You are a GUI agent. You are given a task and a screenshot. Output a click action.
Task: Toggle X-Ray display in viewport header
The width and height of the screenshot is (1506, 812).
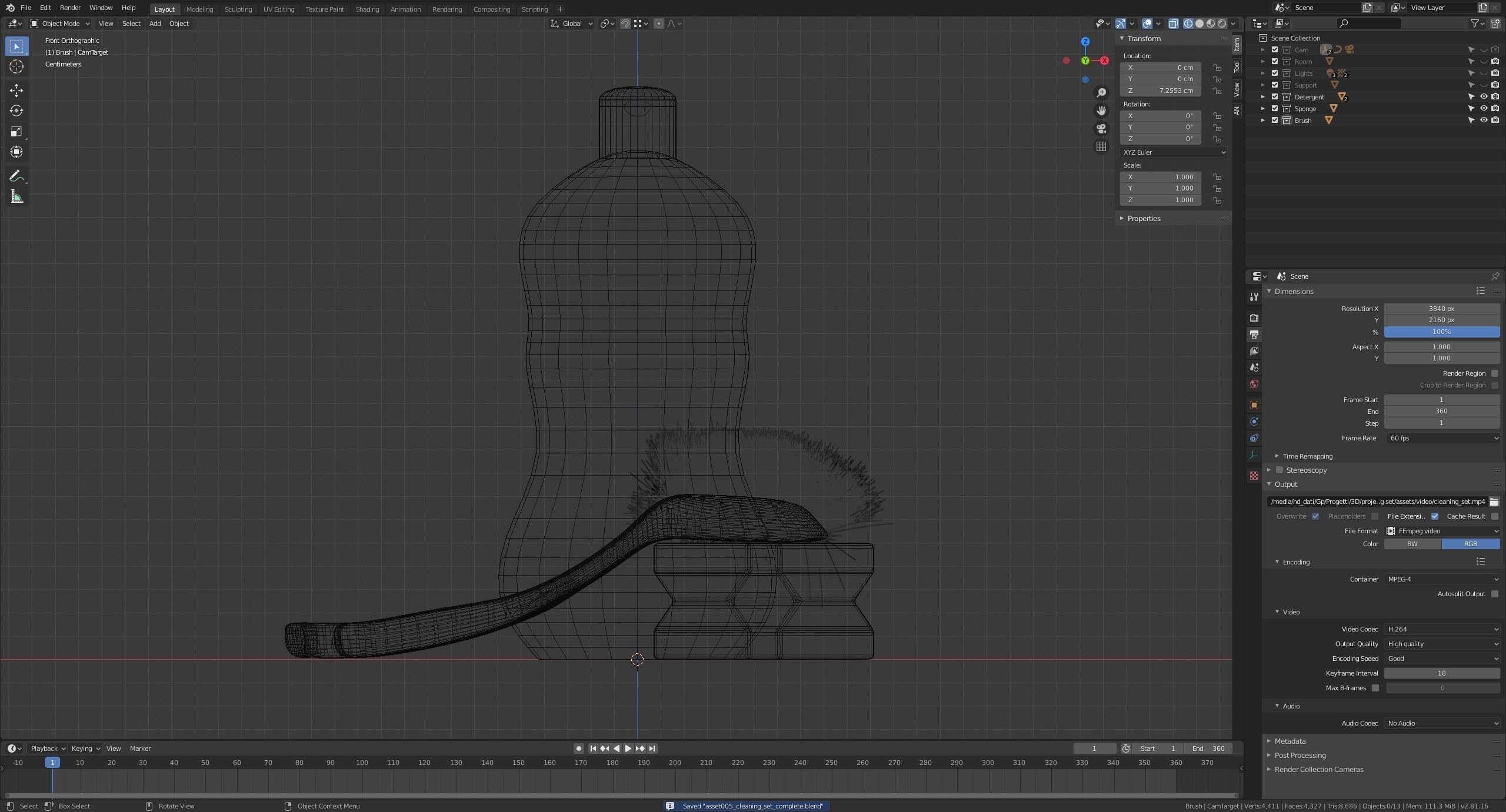tap(1173, 24)
